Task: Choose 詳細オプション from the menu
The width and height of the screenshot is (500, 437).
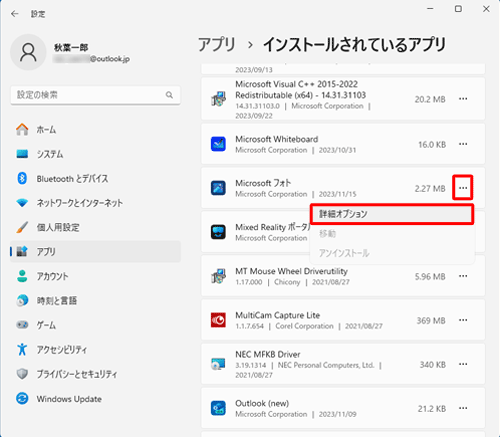Action: (392, 214)
